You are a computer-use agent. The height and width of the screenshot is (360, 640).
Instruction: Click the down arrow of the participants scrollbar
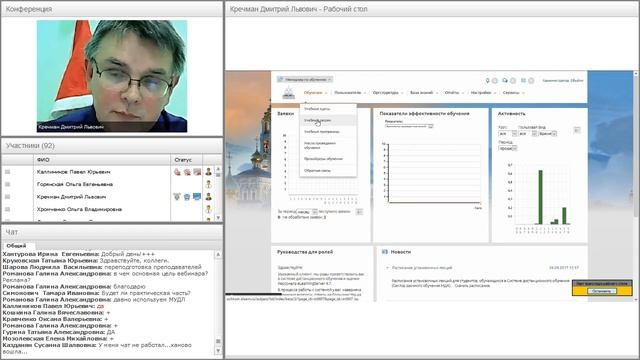coord(218,218)
